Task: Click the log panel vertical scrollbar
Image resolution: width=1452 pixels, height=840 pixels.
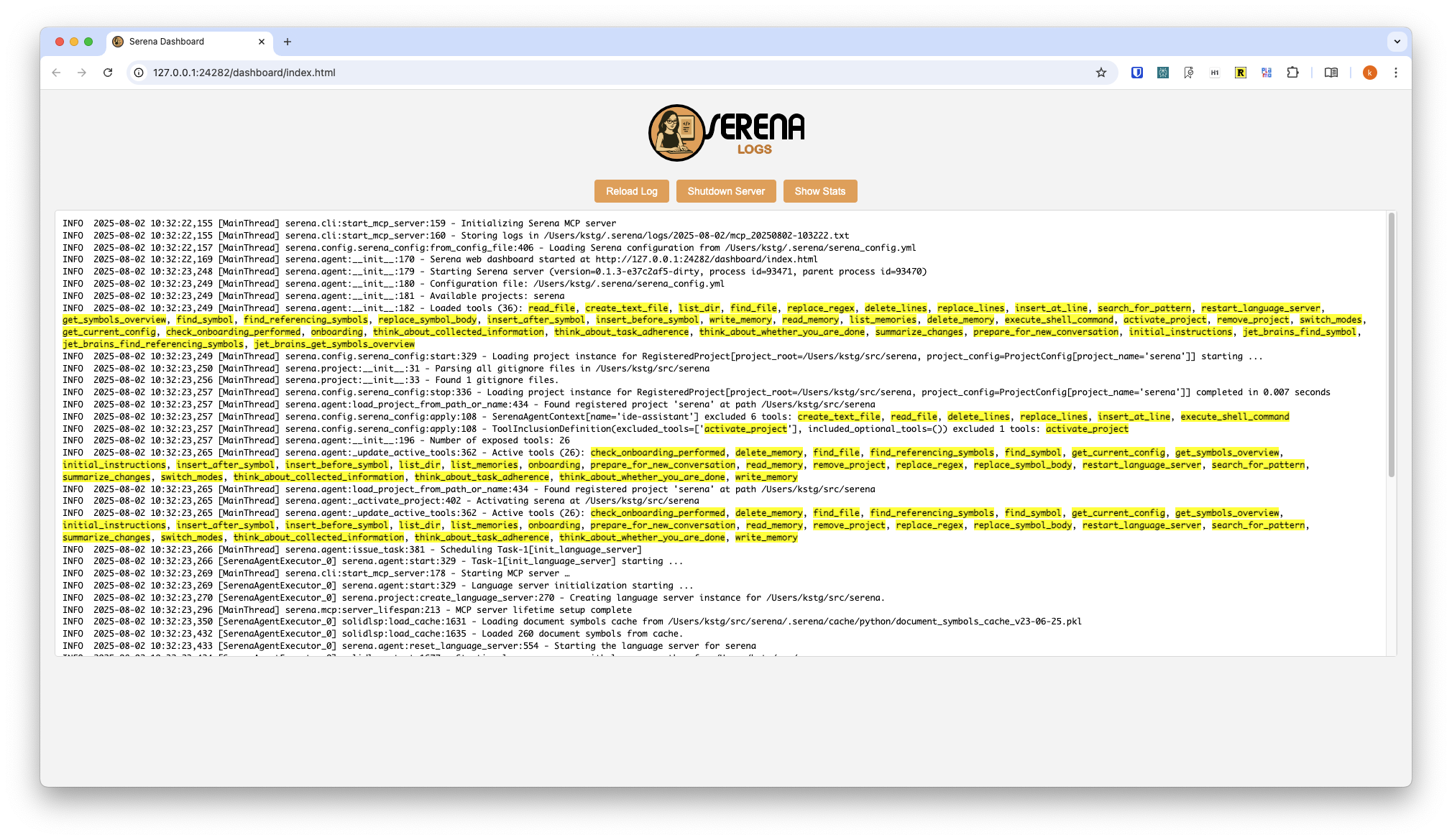Action: (1391, 345)
